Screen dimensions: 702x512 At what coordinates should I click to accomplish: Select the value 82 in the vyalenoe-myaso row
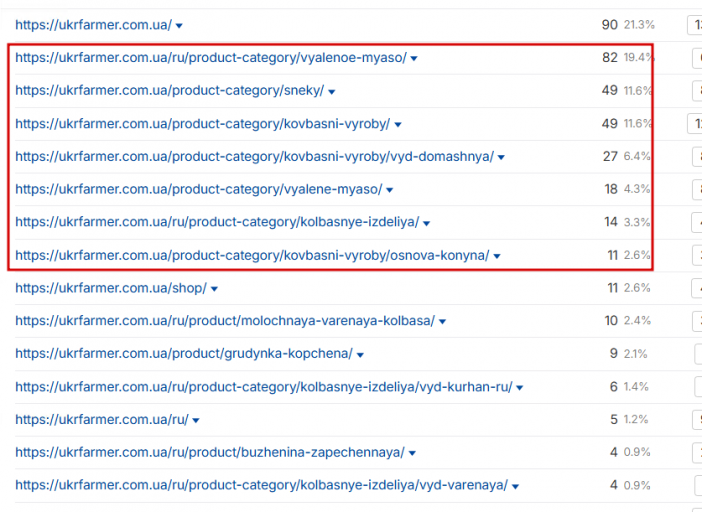[x=610, y=58]
